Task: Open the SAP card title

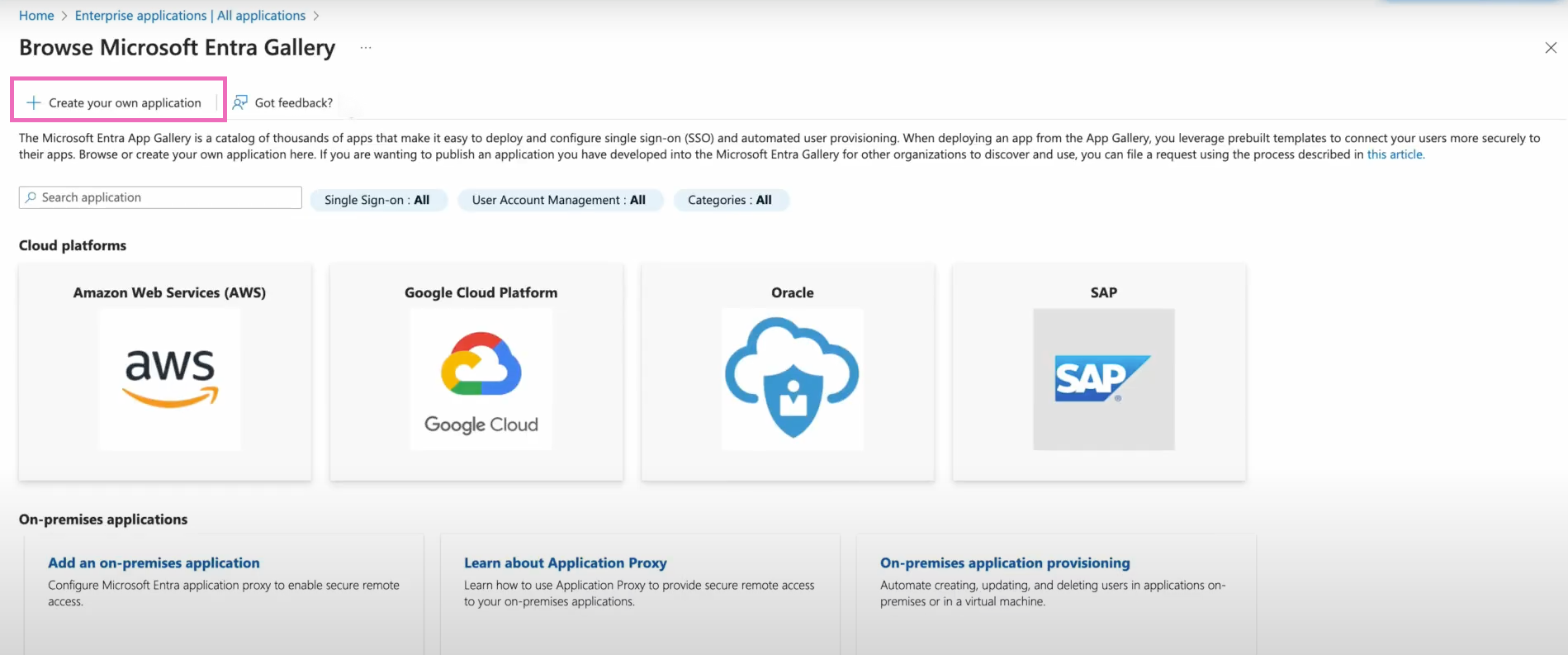Action: [x=1104, y=292]
